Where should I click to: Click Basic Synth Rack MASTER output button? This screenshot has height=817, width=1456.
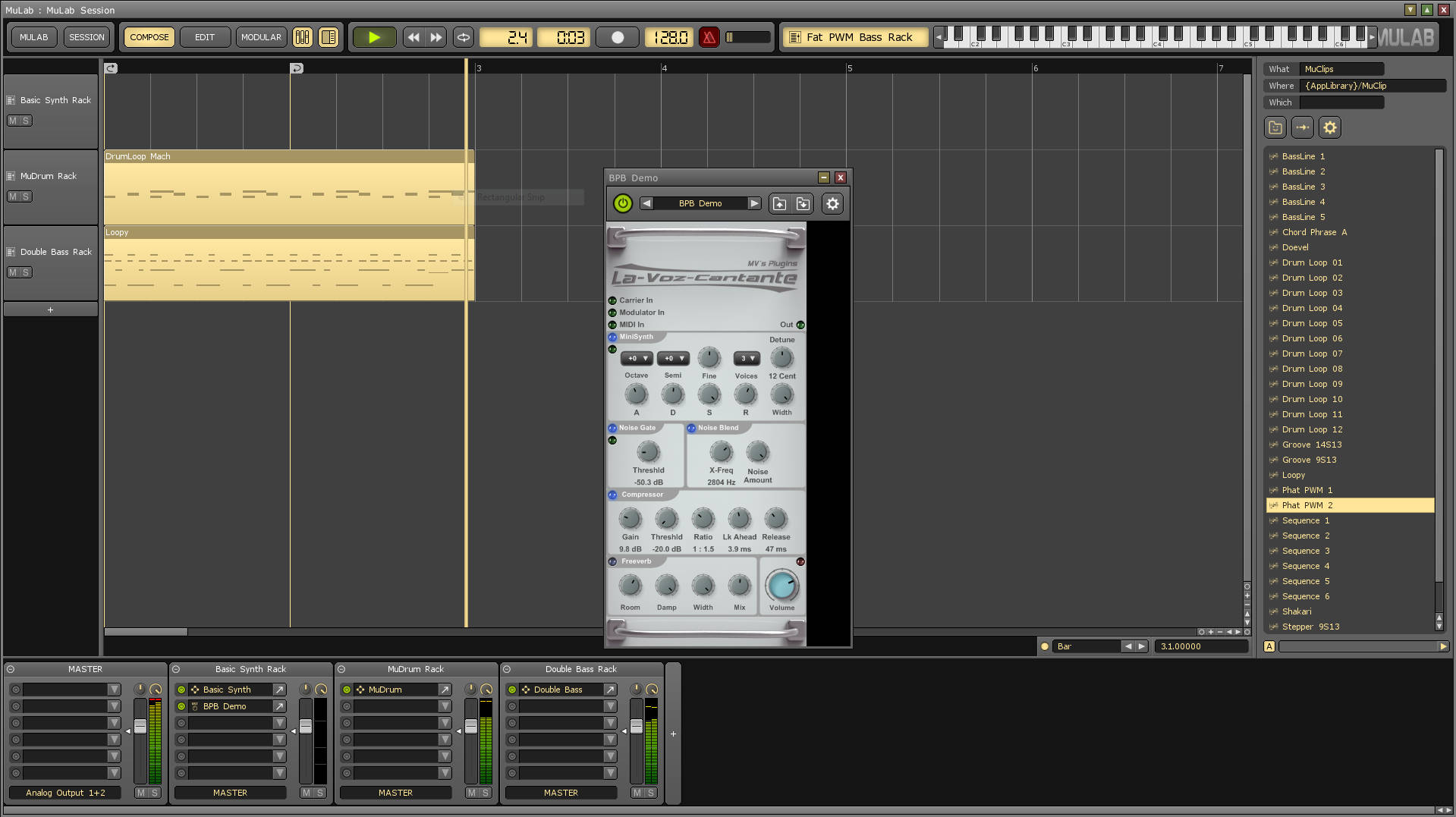pyautogui.click(x=230, y=793)
